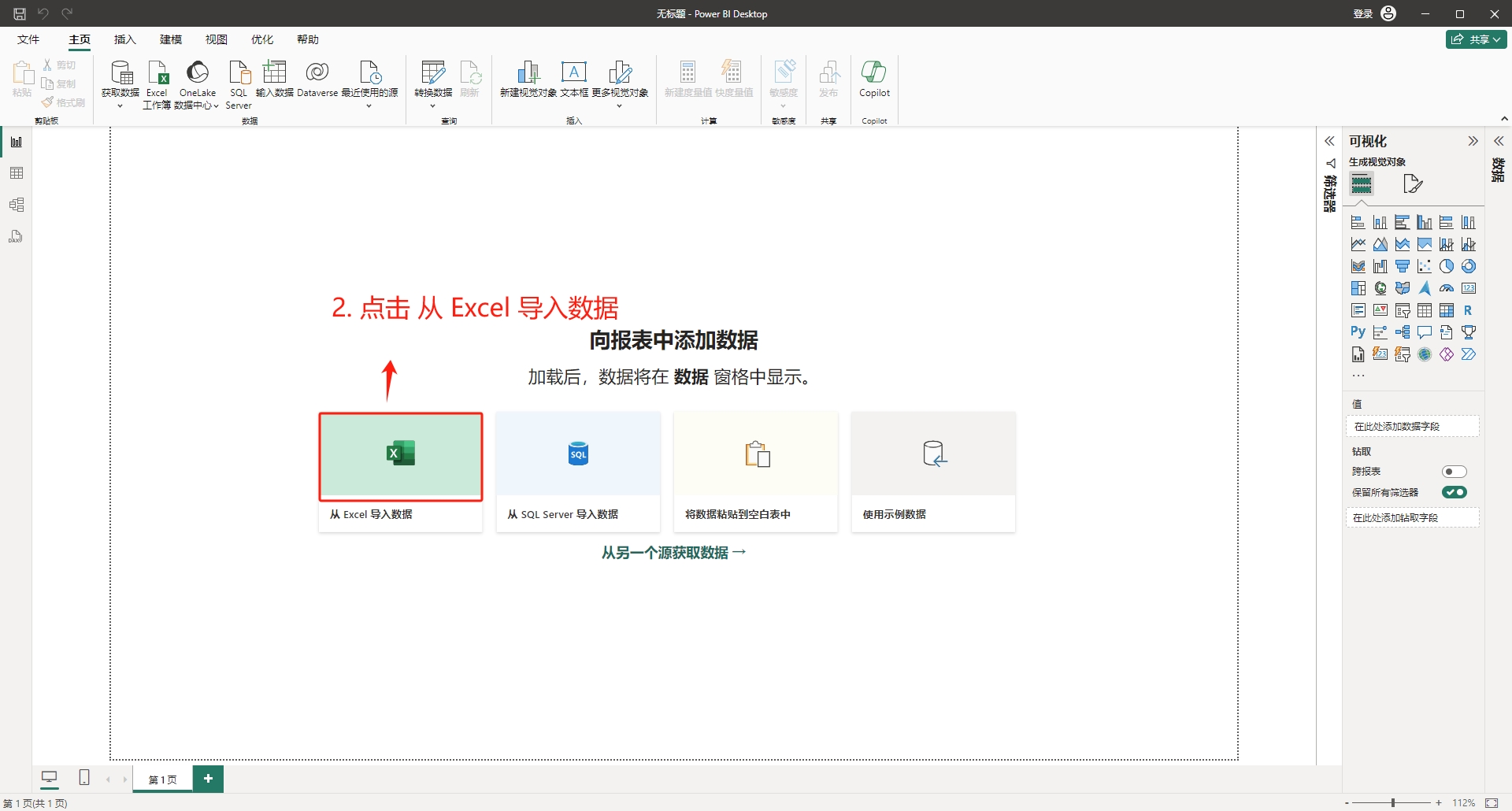Click the 转换数据 (Transform data) icon
The image size is (1512, 811).
click(x=433, y=83)
